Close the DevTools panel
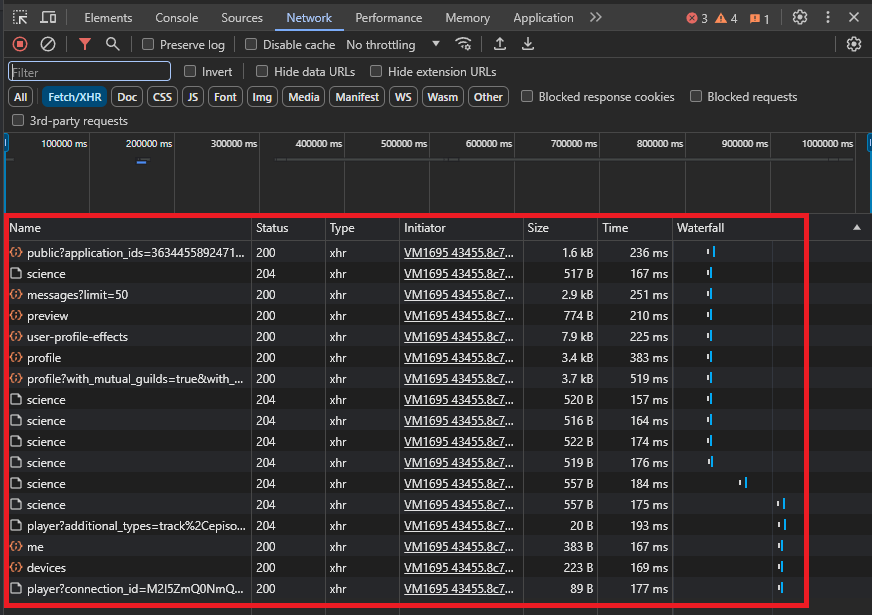 [854, 18]
